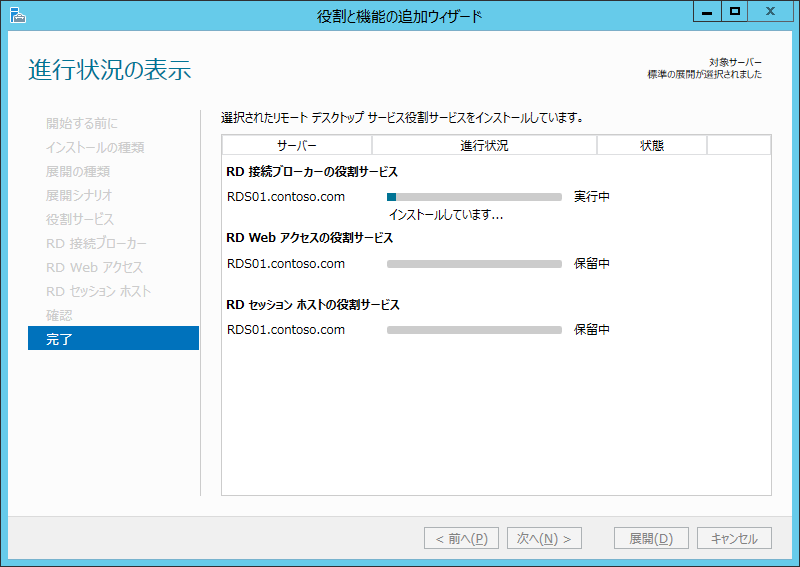800x567 pixels.
Task: Select 役割サービス step in sidebar
Action: [80, 219]
